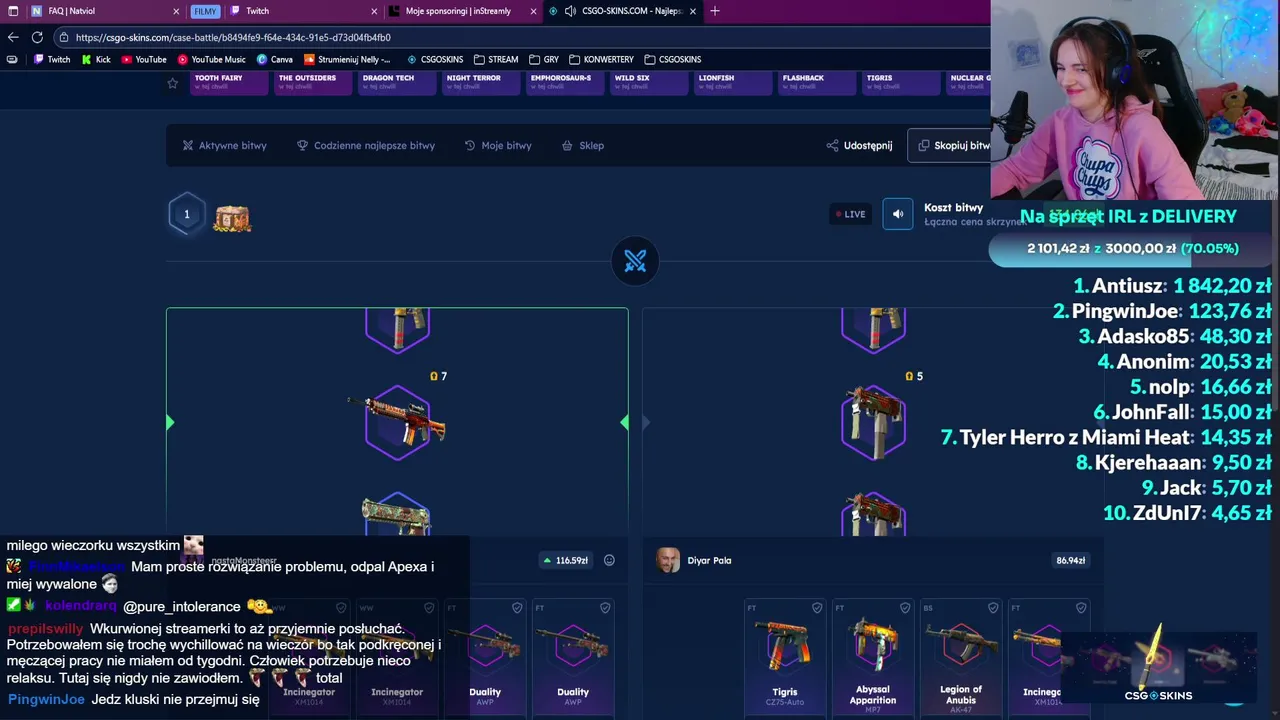Viewport: 1280px width, 720px height.
Task: Open the Twitch bookmark
Action: (52, 59)
